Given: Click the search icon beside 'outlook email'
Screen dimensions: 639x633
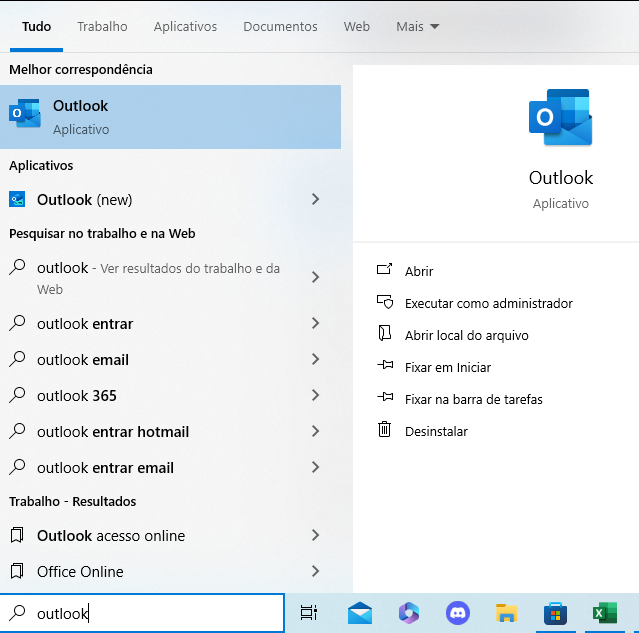Looking at the screenshot, I should click(x=17, y=360).
